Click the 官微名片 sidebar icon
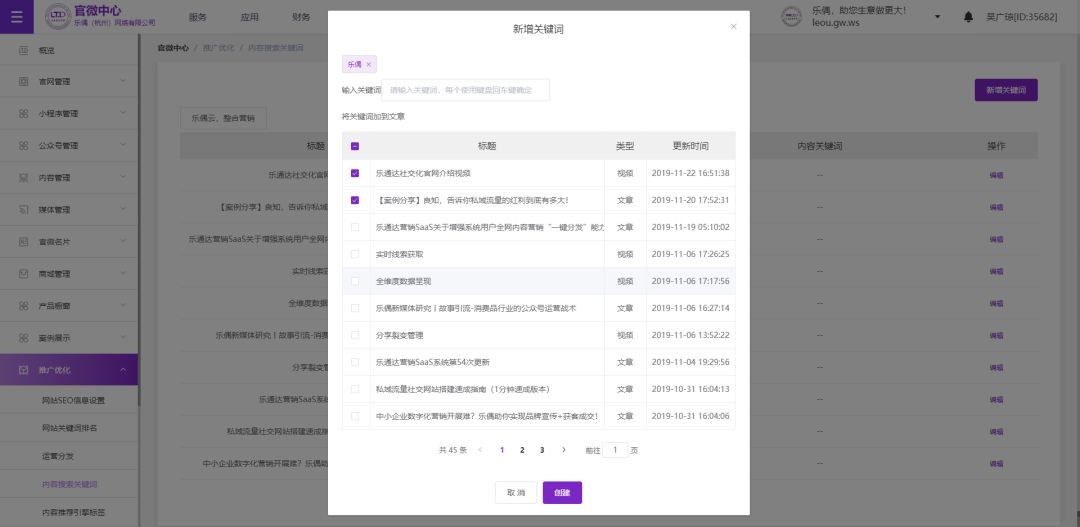This screenshot has width=1080, height=527. tap(24, 241)
